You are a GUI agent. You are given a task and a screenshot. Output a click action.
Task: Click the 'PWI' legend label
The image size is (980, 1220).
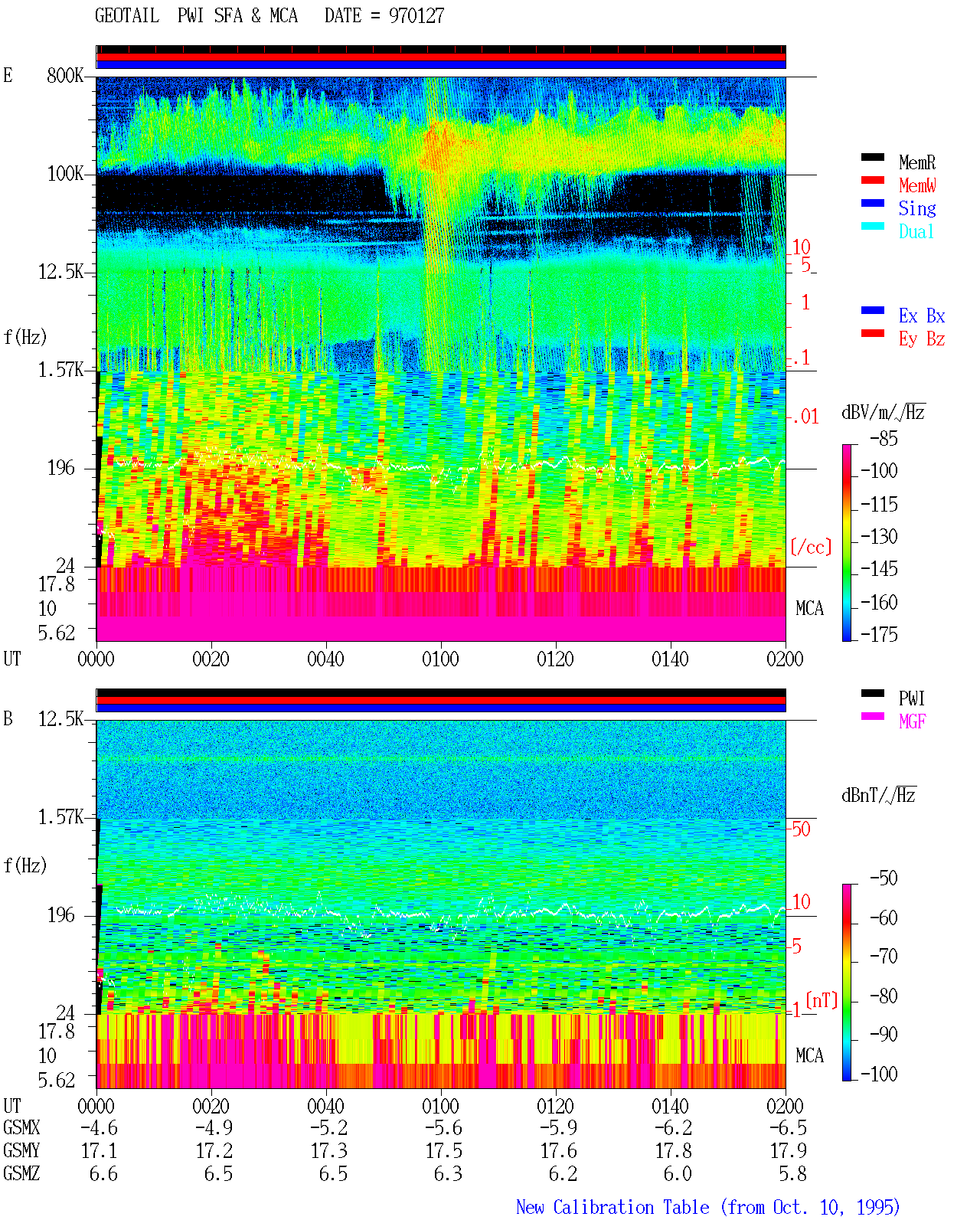point(911,698)
